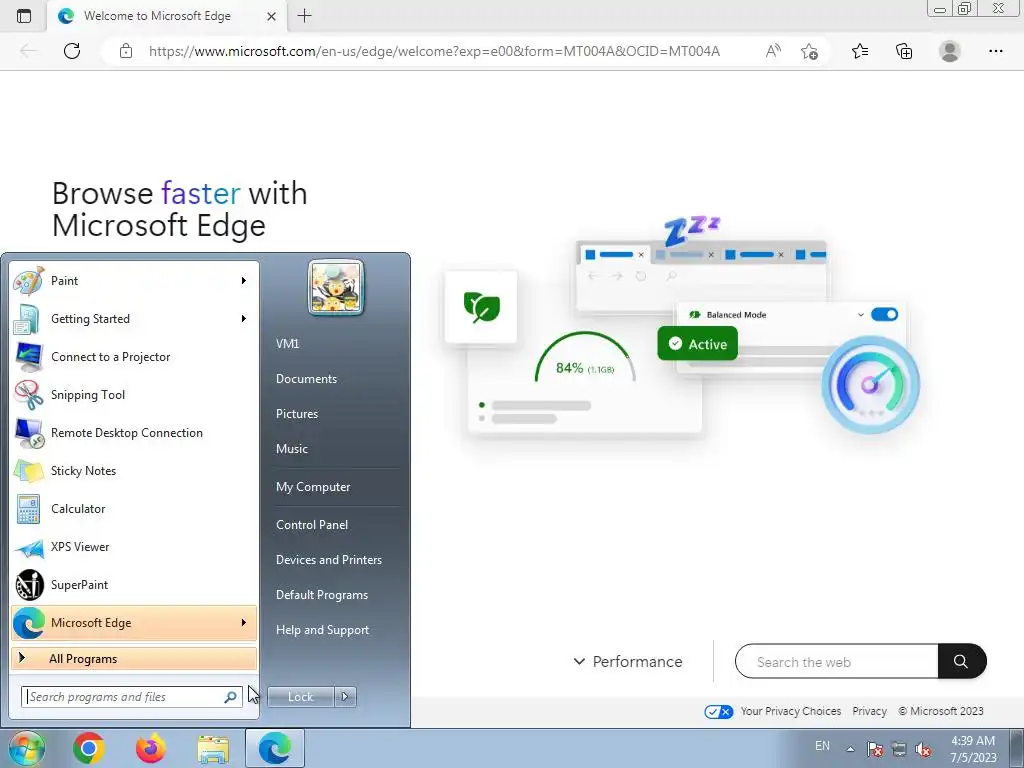The image size is (1024, 768).
Task: Click the Lock button
Action: (x=300, y=697)
